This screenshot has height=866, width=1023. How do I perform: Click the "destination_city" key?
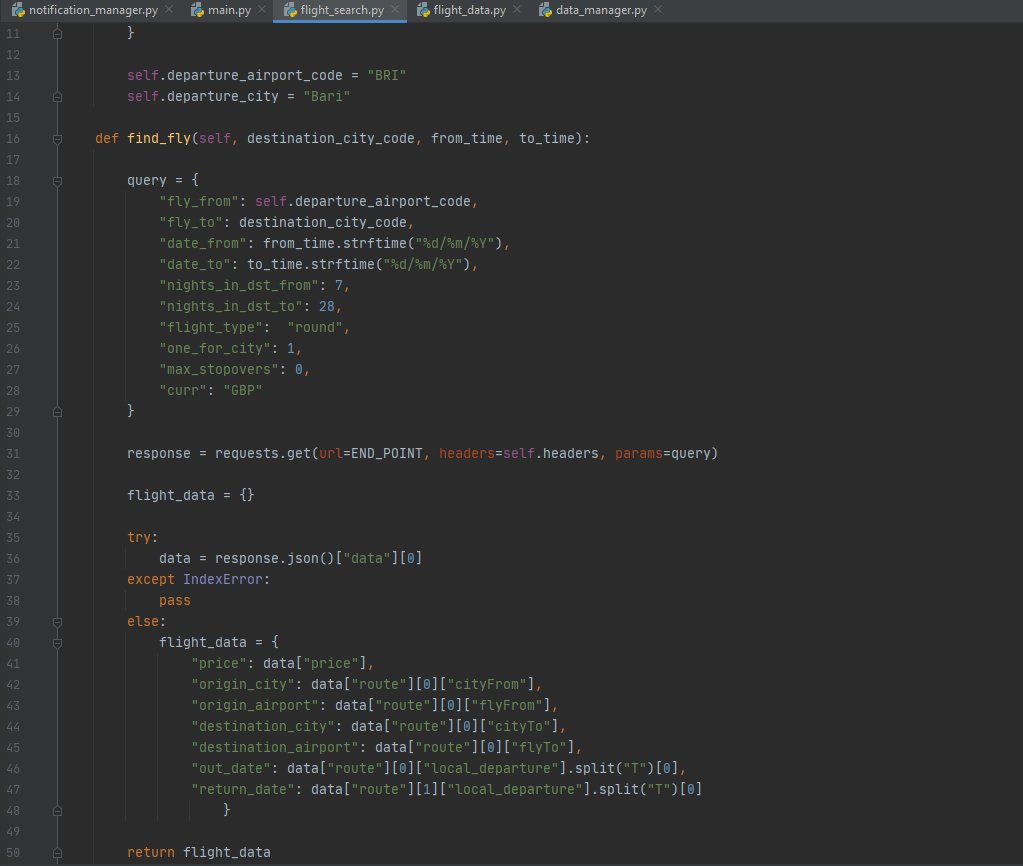pos(262,726)
